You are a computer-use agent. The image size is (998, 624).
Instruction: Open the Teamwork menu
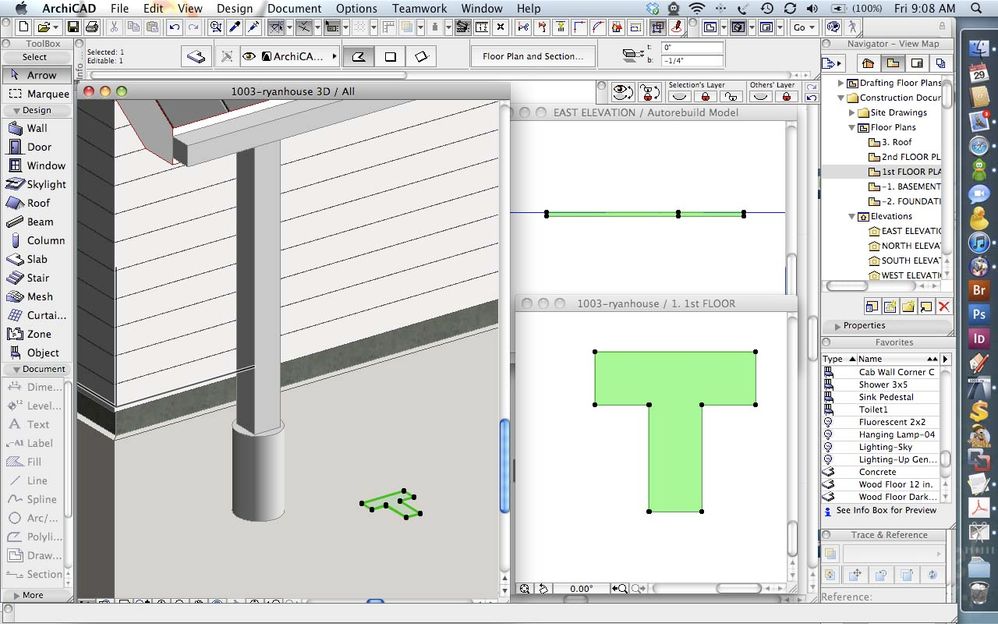point(419,8)
